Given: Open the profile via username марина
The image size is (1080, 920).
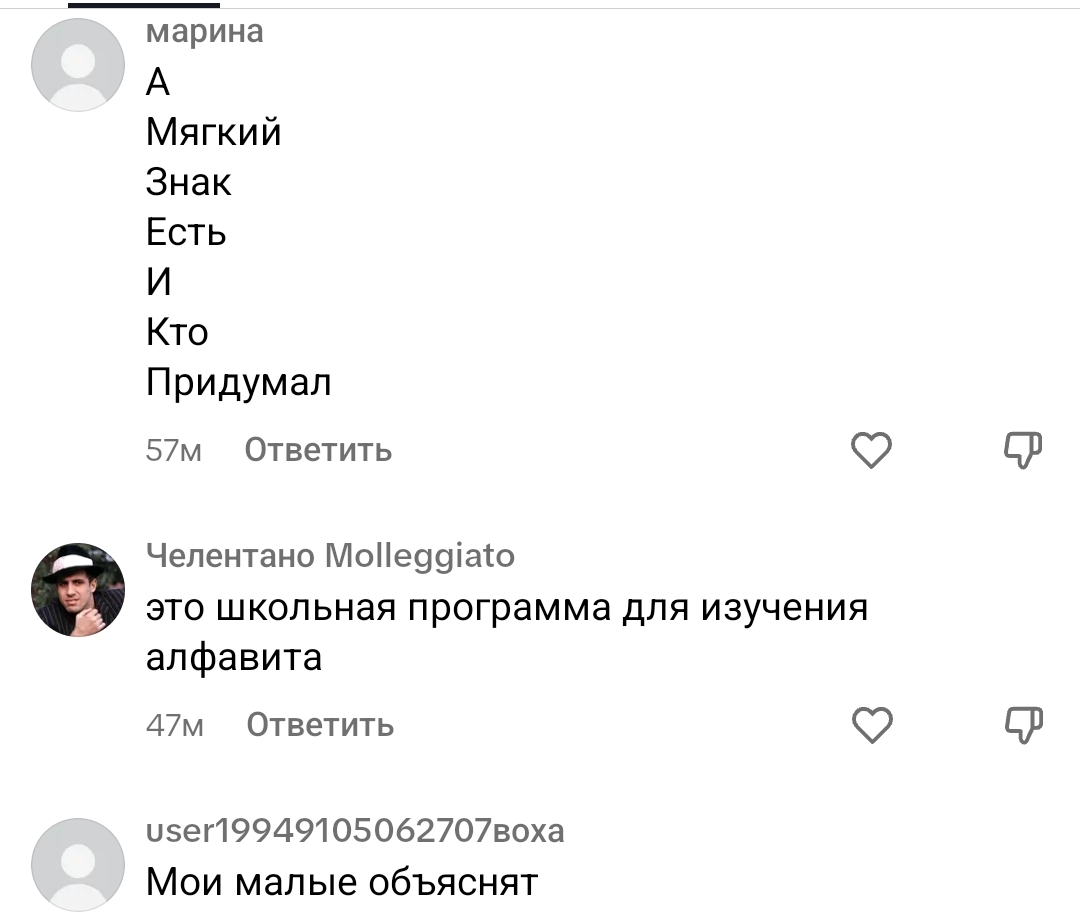Looking at the screenshot, I should coord(205,32).
